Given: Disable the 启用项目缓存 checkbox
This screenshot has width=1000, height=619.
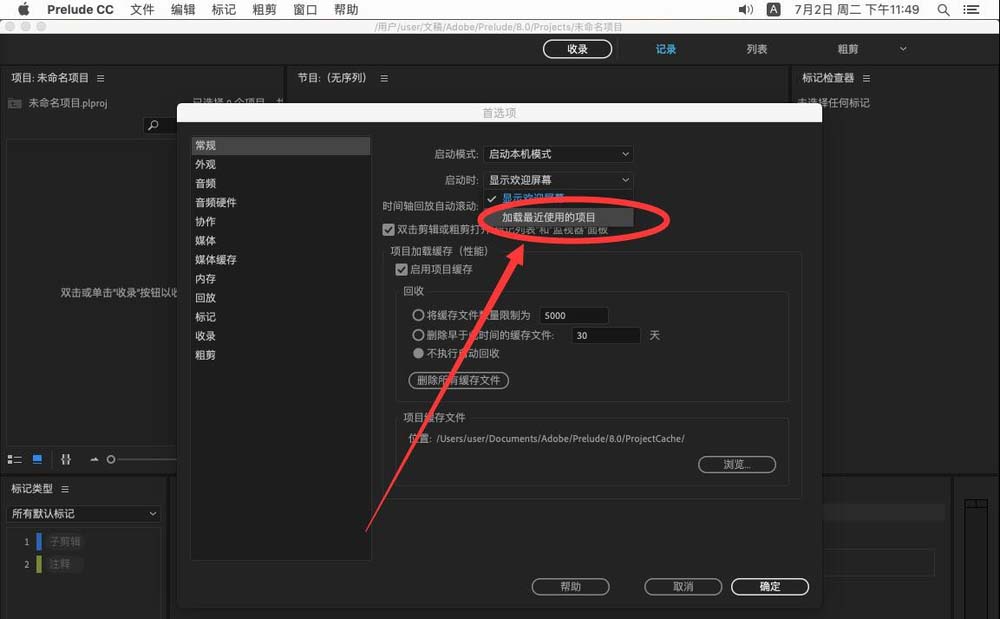Looking at the screenshot, I should [x=402, y=268].
